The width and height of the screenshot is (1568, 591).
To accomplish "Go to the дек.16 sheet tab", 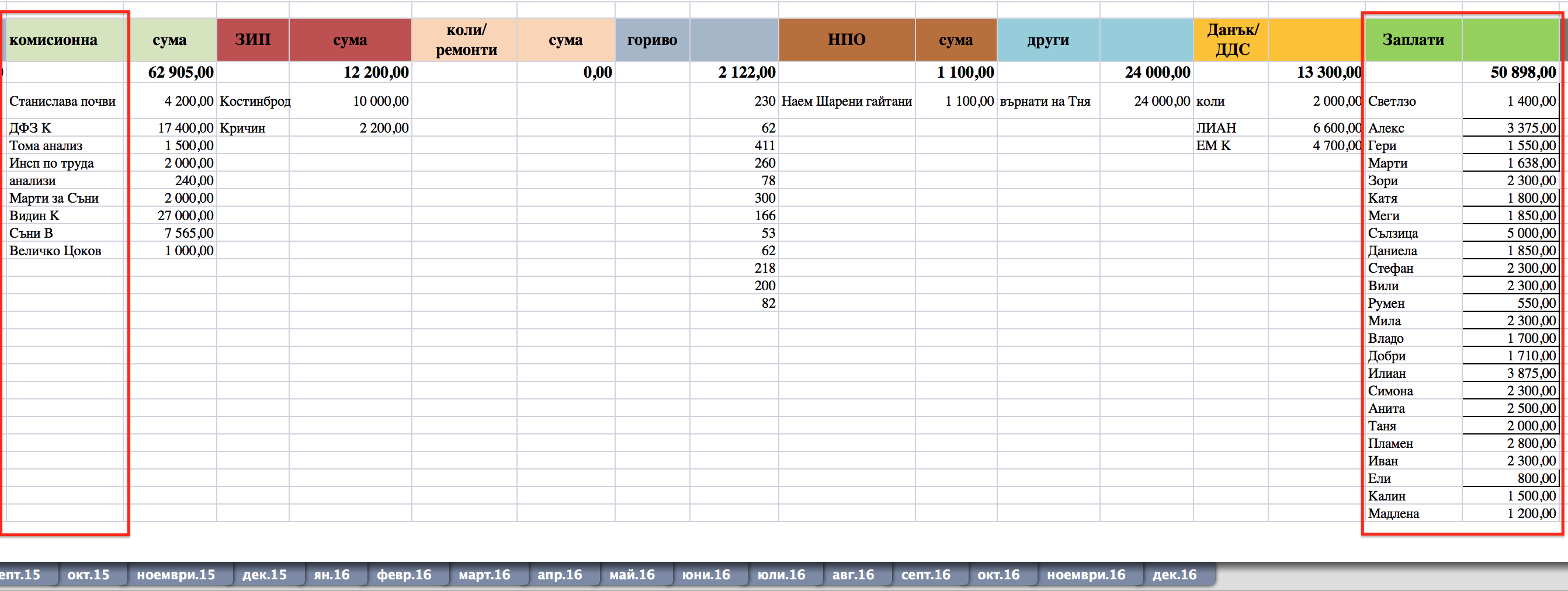I will click(1174, 575).
